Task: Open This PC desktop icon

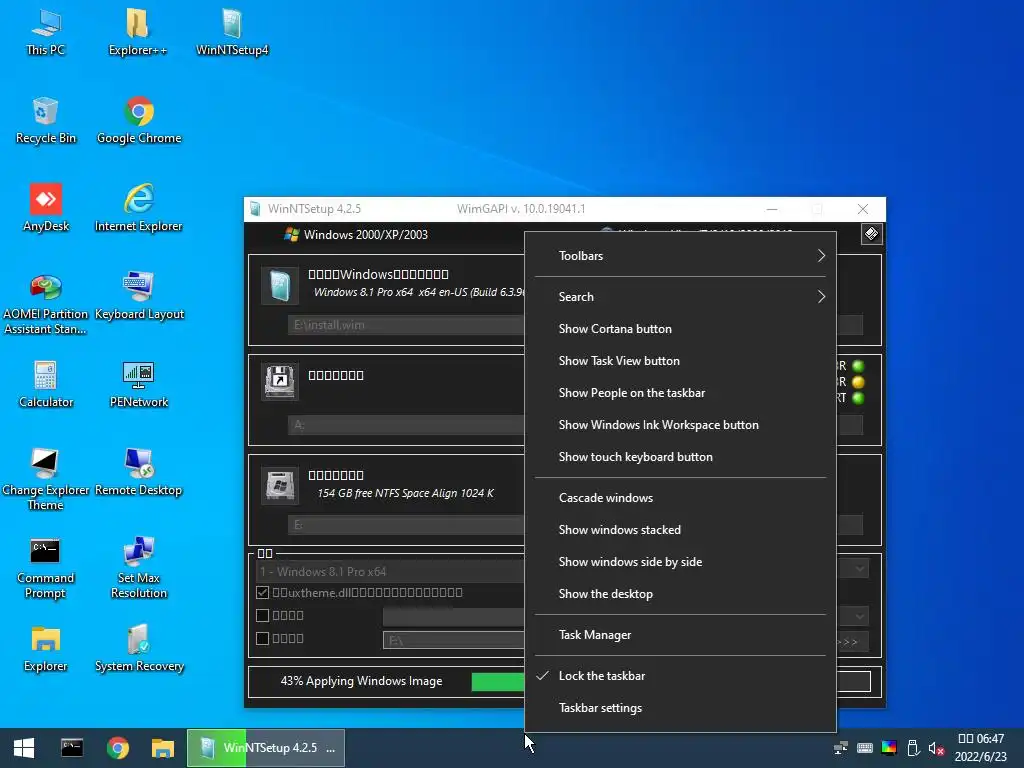Action: pos(46,33)
